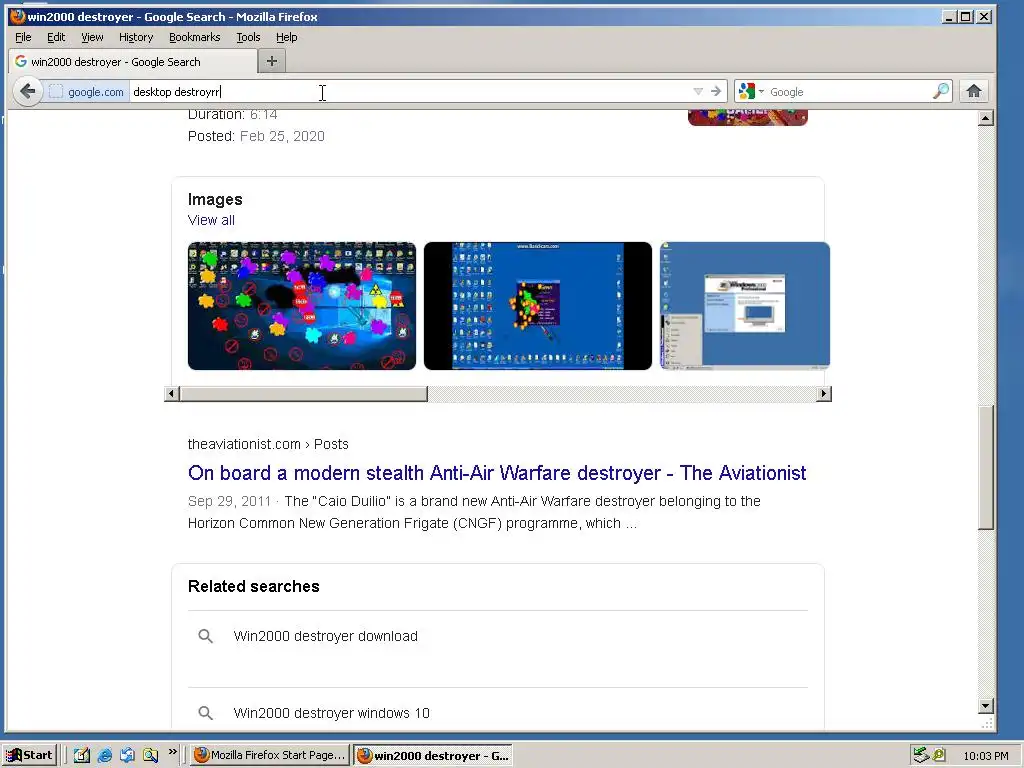Click the page scrollbar up arrow
The height and width of the screenshot is (768, 1024).
(986, 118)
